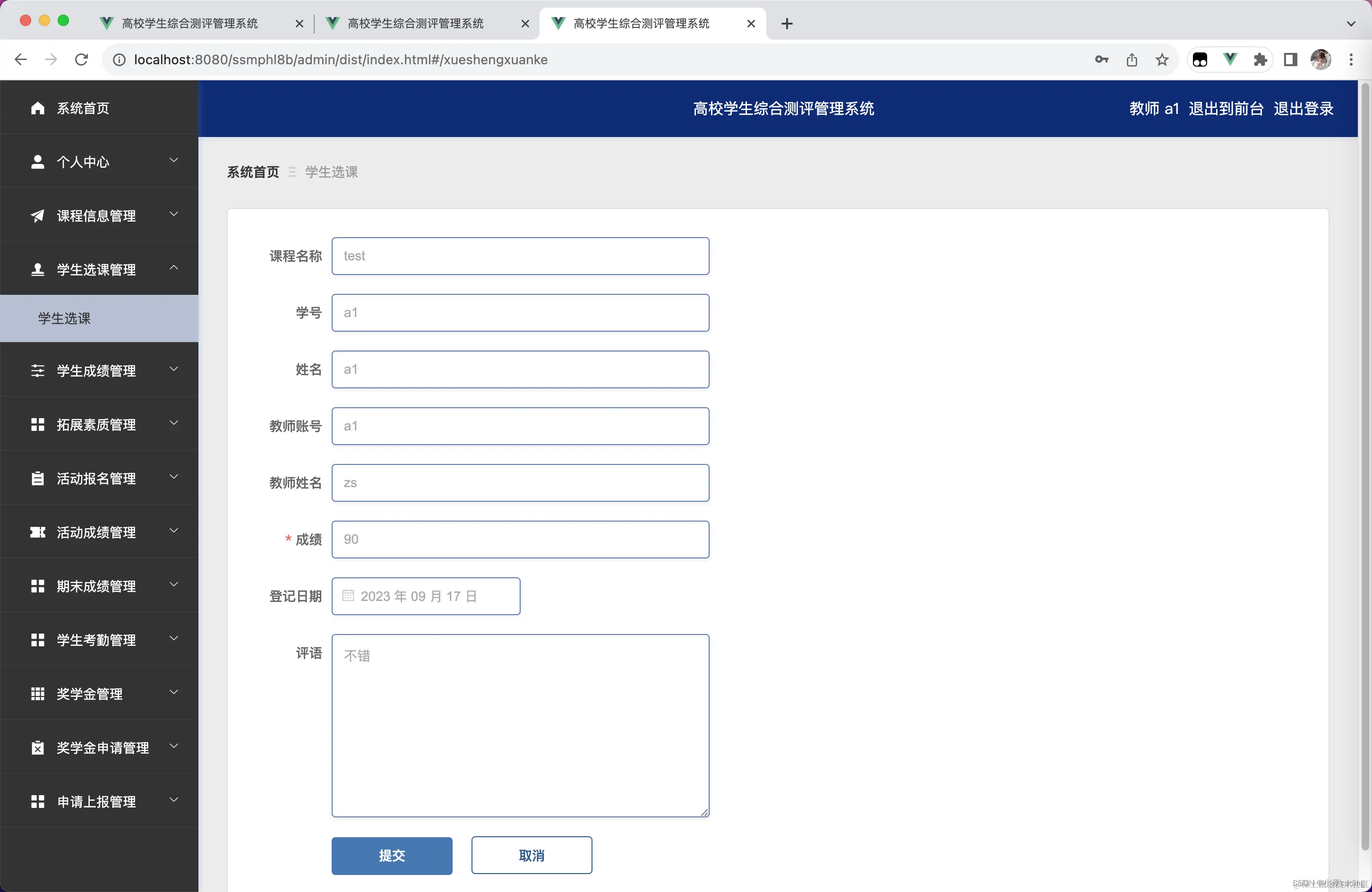1372x892 pixels.
Task: Select the sliders icon on 学生成绩管理
Action: [38, 371]
